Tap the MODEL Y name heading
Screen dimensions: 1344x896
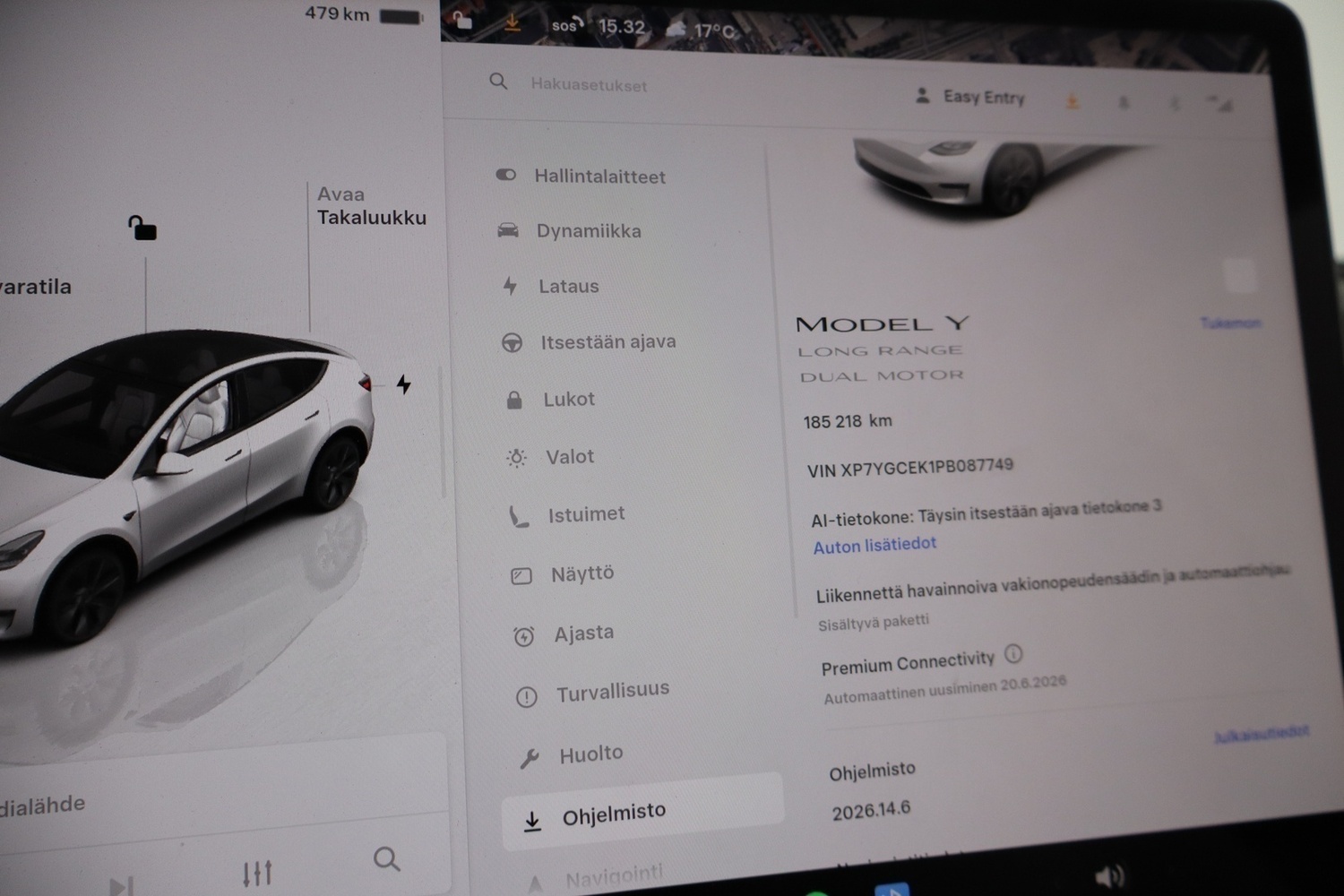pos(883,323)
